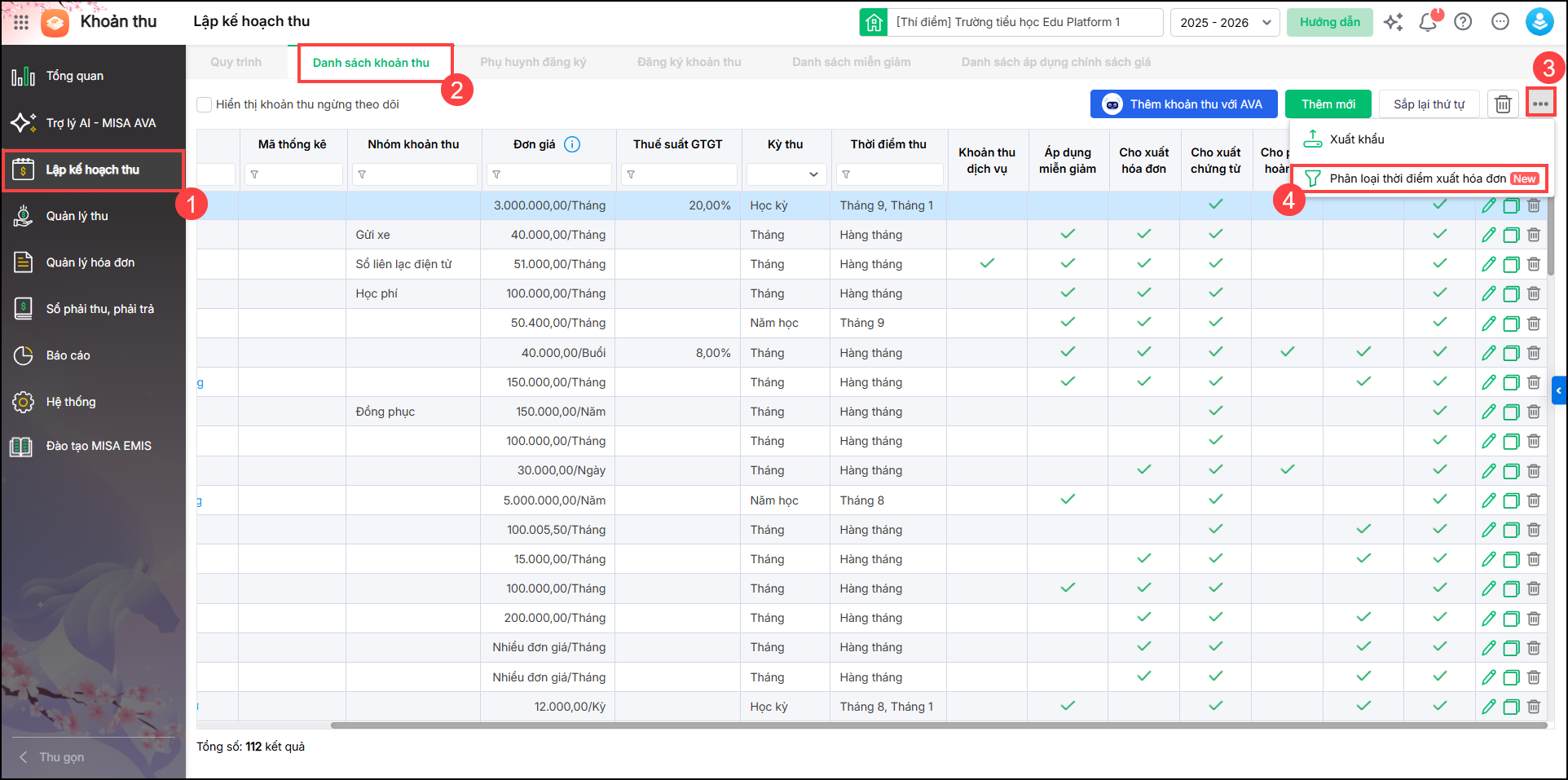Edit the Gửi xe row with pencil icon
The image size is (1568, 780).
click(x=1488, y=235)
